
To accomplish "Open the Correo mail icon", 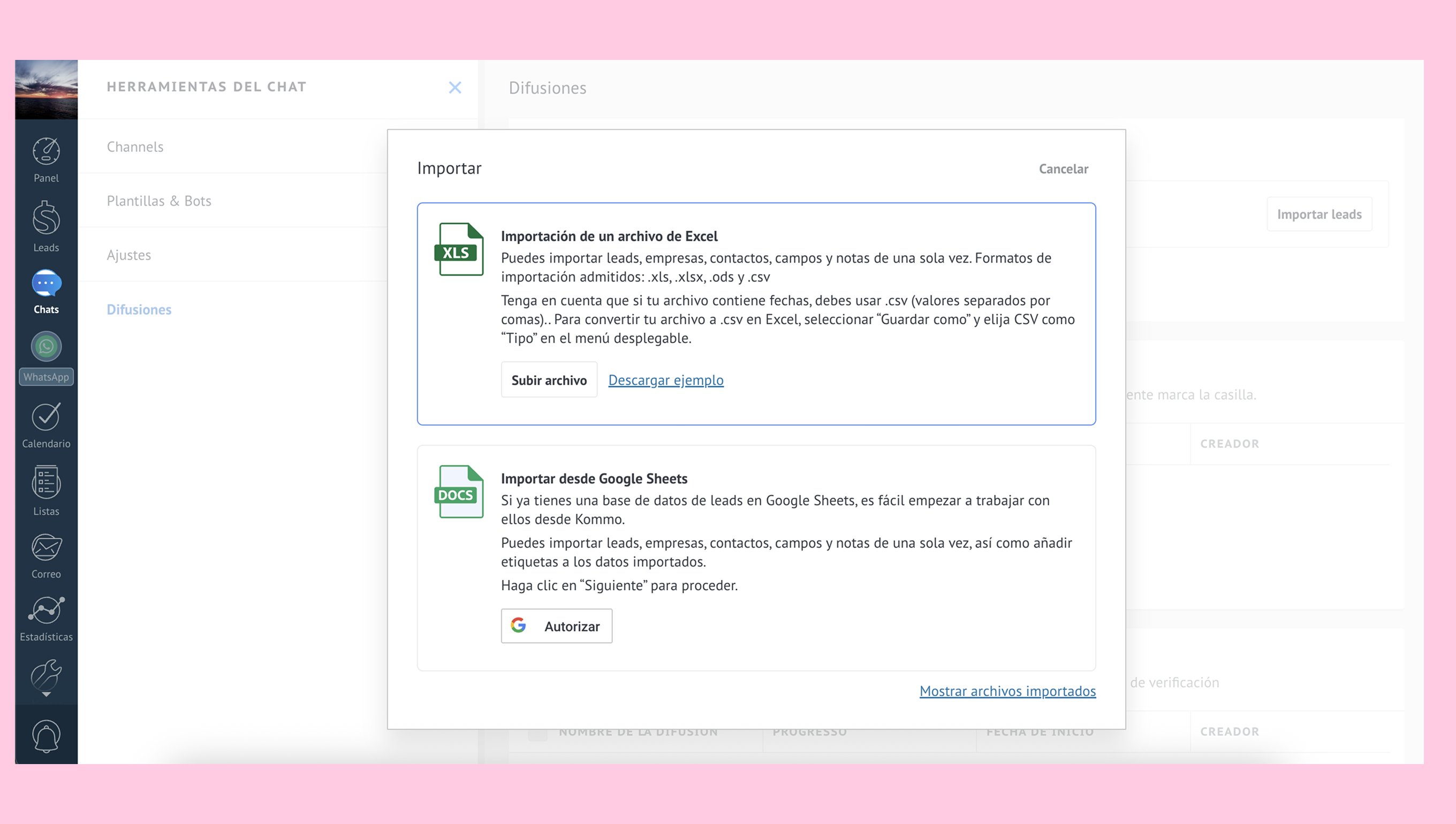I will click(x=46, y=548).
